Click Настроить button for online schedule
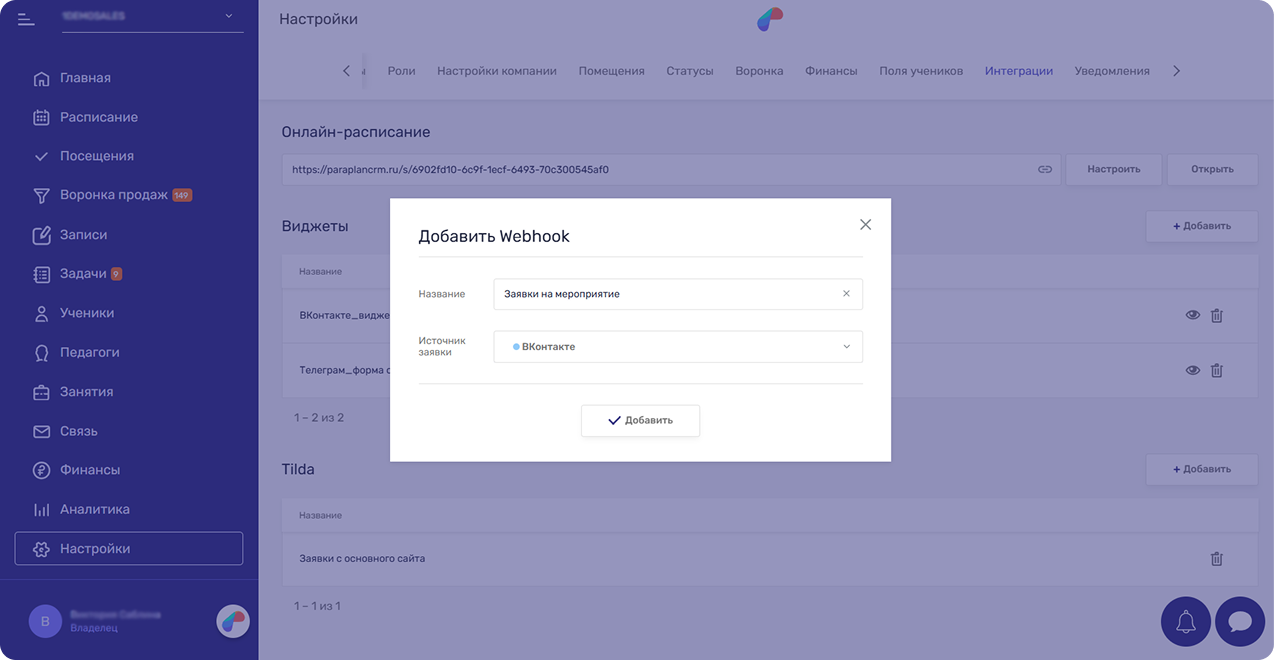 click(x=1113, y=170)
